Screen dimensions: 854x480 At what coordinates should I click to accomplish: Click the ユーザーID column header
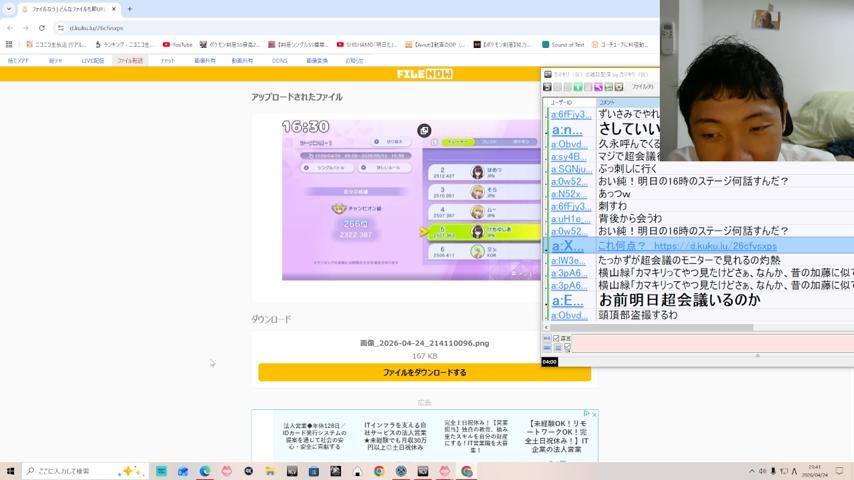pos(570,102)
